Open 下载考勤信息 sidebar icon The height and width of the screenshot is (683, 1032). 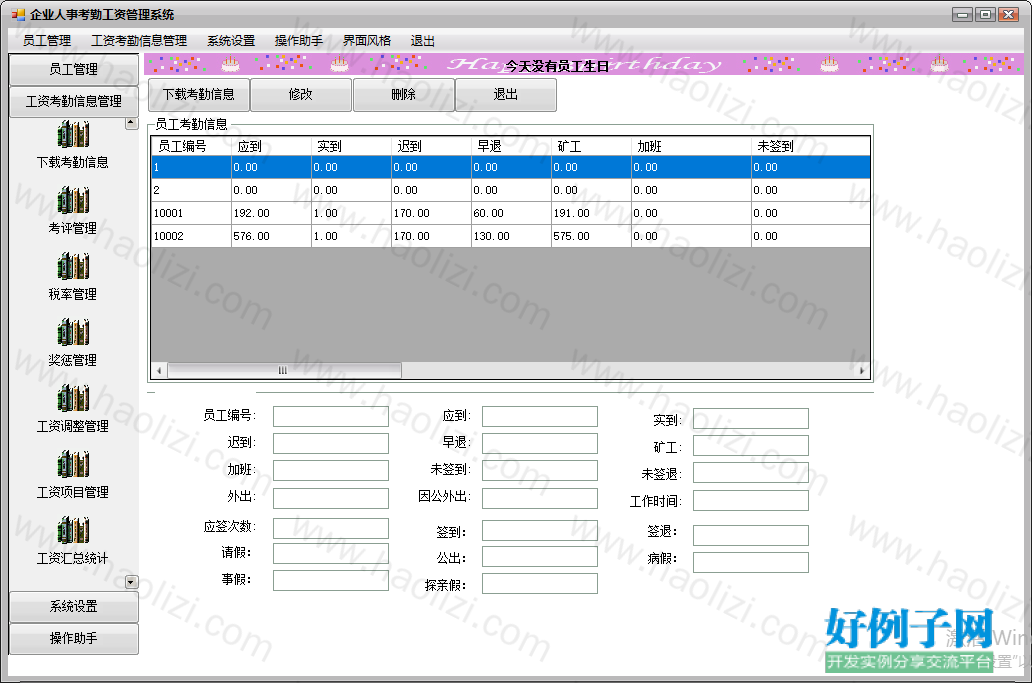(73, 135)
